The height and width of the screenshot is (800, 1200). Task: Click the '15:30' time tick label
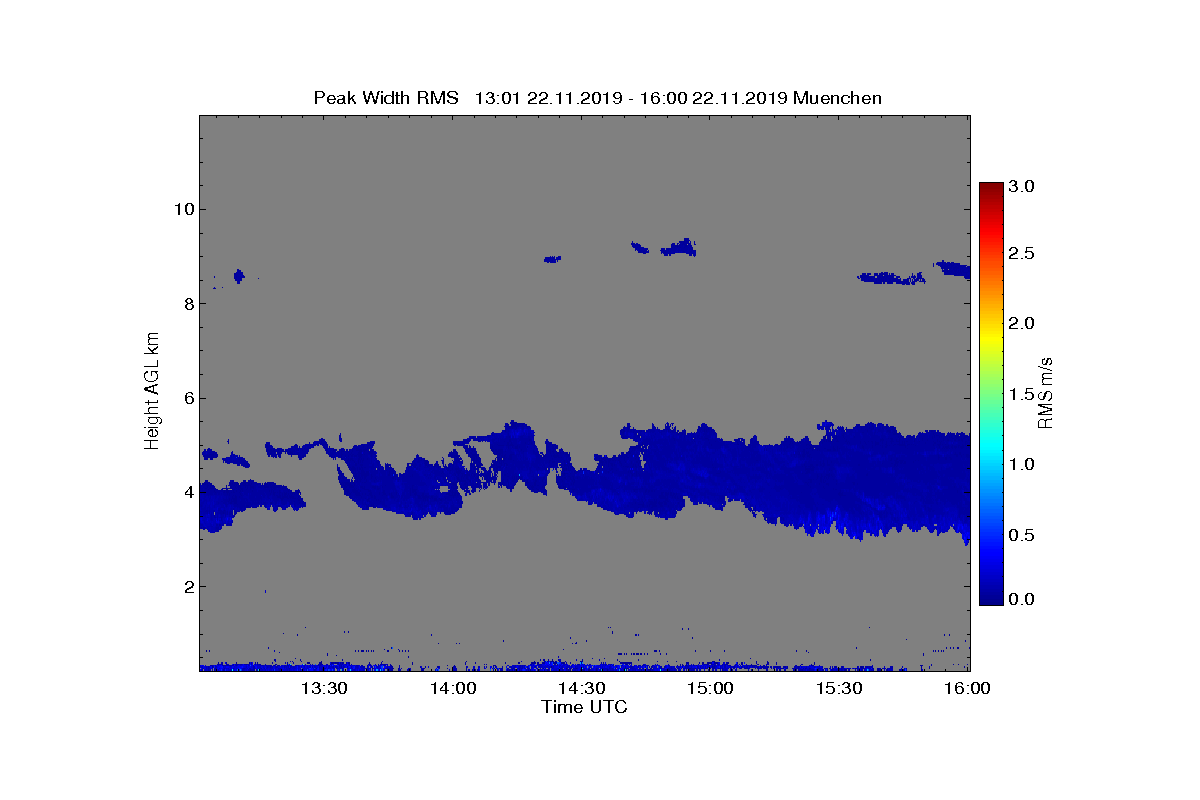[x=840, y=689]
